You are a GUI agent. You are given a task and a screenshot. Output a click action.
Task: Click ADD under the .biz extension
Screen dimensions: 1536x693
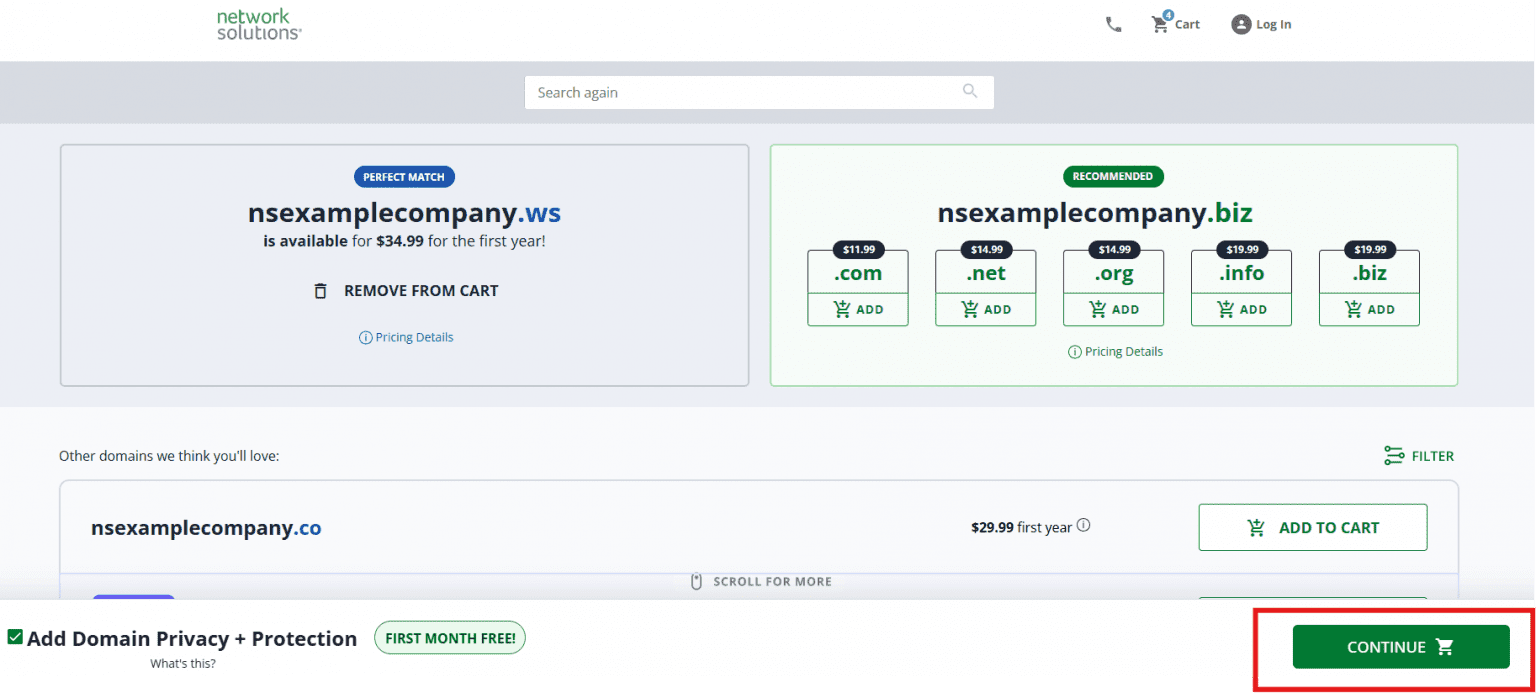[x=1369, y=309]
